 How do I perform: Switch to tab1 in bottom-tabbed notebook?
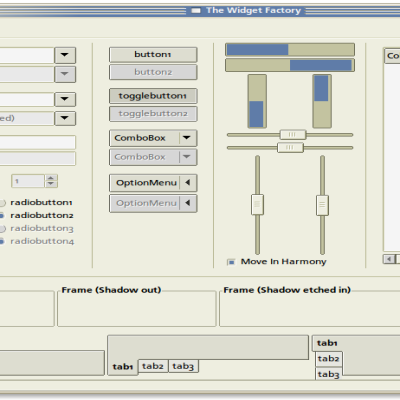coord(123,367)
